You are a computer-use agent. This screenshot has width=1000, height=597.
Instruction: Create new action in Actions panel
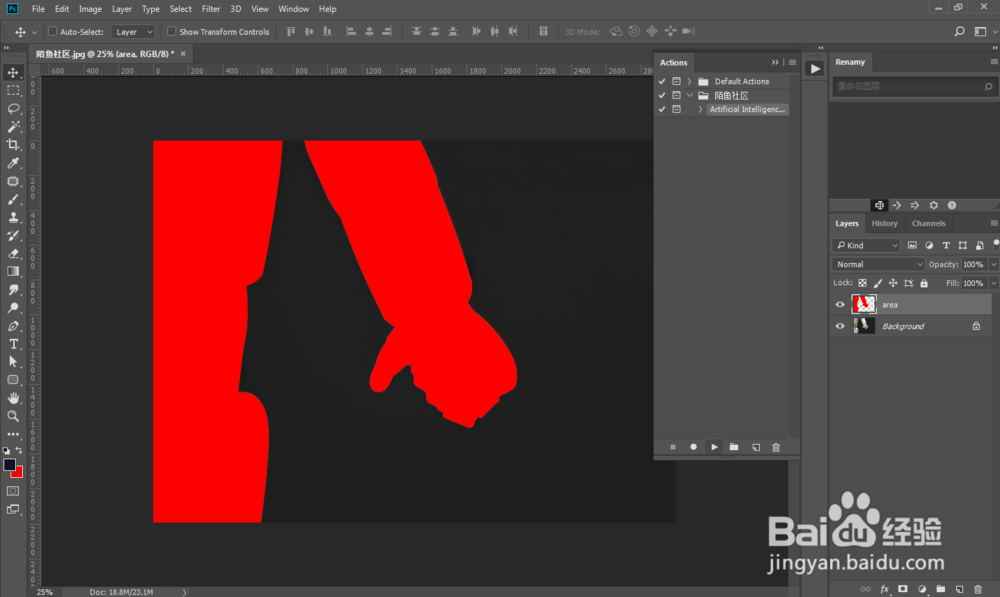coord(756,447)
